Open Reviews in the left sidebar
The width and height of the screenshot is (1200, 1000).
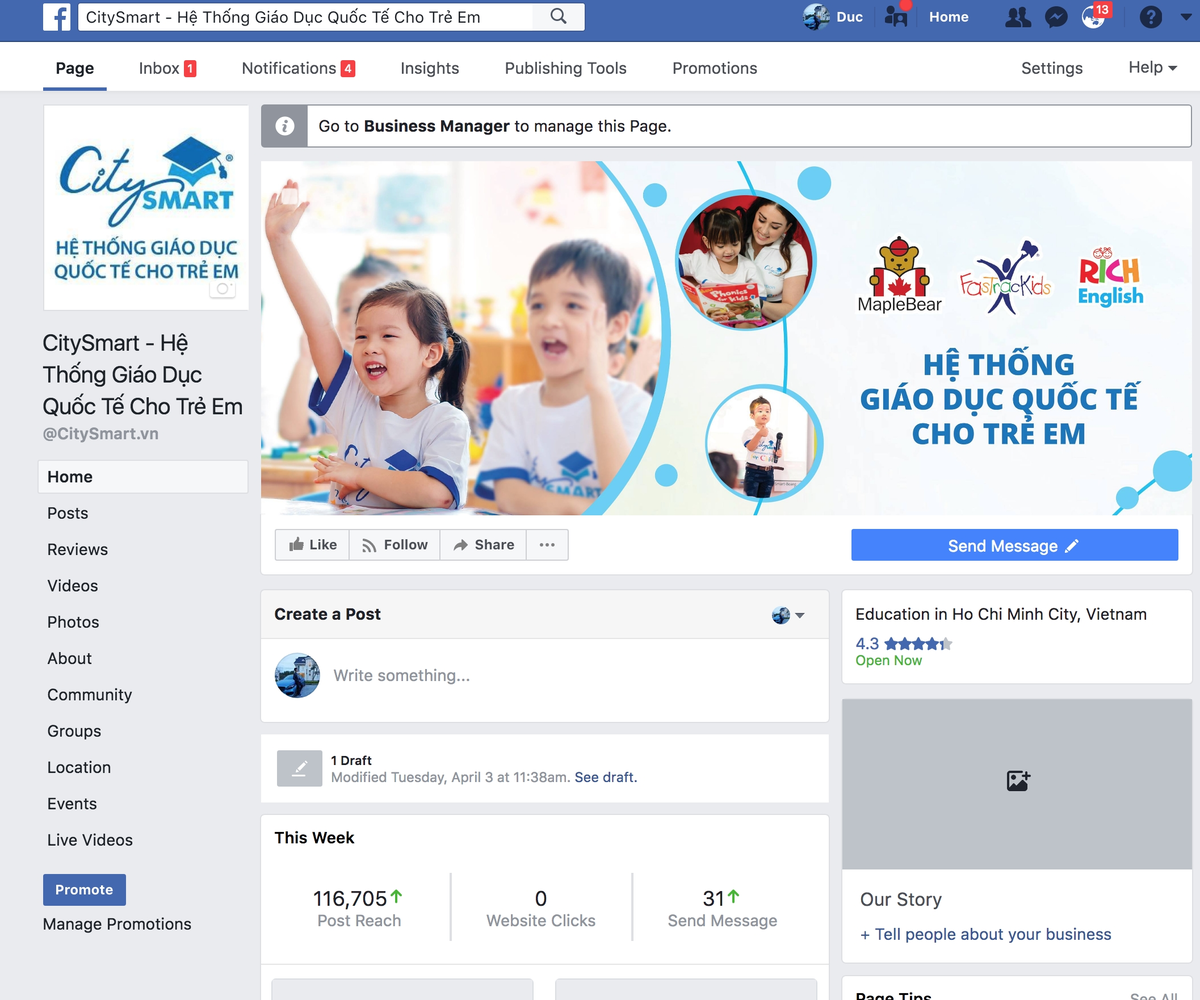coord(77,549)
